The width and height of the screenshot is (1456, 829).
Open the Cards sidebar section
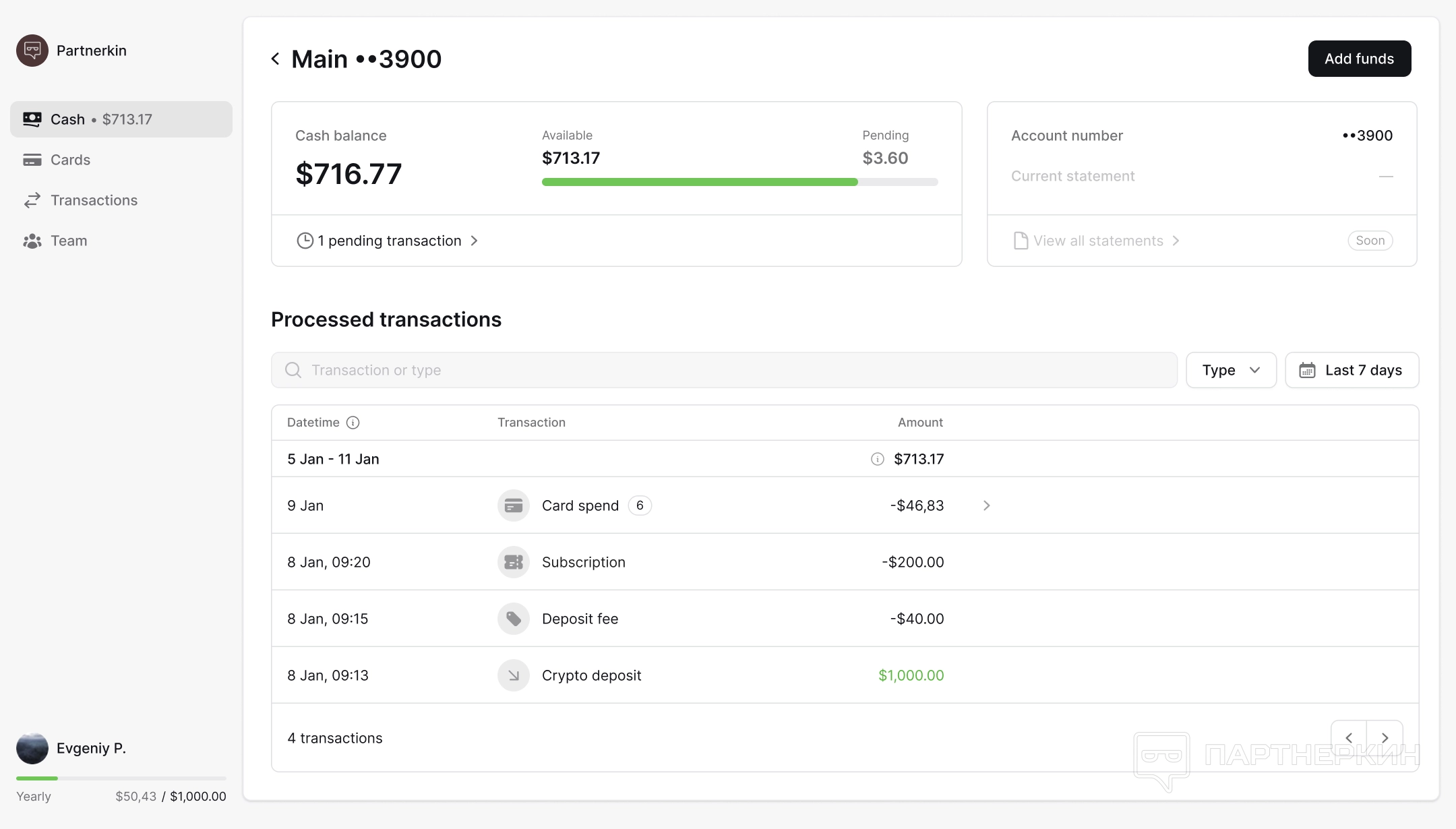coord(70,160)
